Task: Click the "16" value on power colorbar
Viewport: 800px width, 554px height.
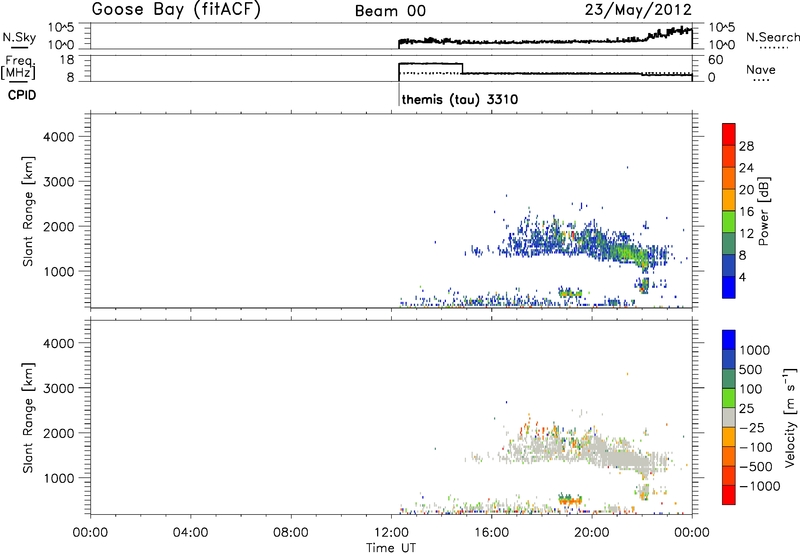Action: click(x=746, y=212)
